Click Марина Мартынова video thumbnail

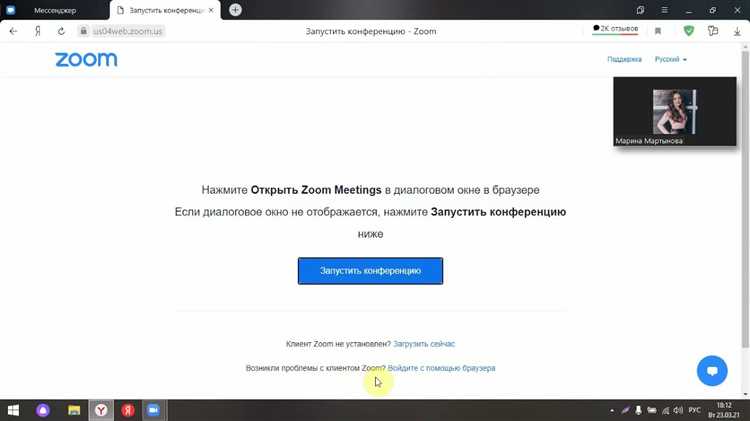[x=674, y=111]
